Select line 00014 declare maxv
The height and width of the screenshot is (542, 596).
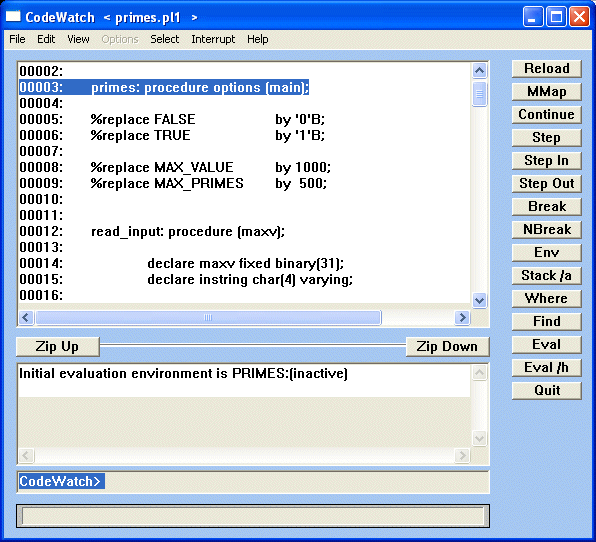point(182,263)
